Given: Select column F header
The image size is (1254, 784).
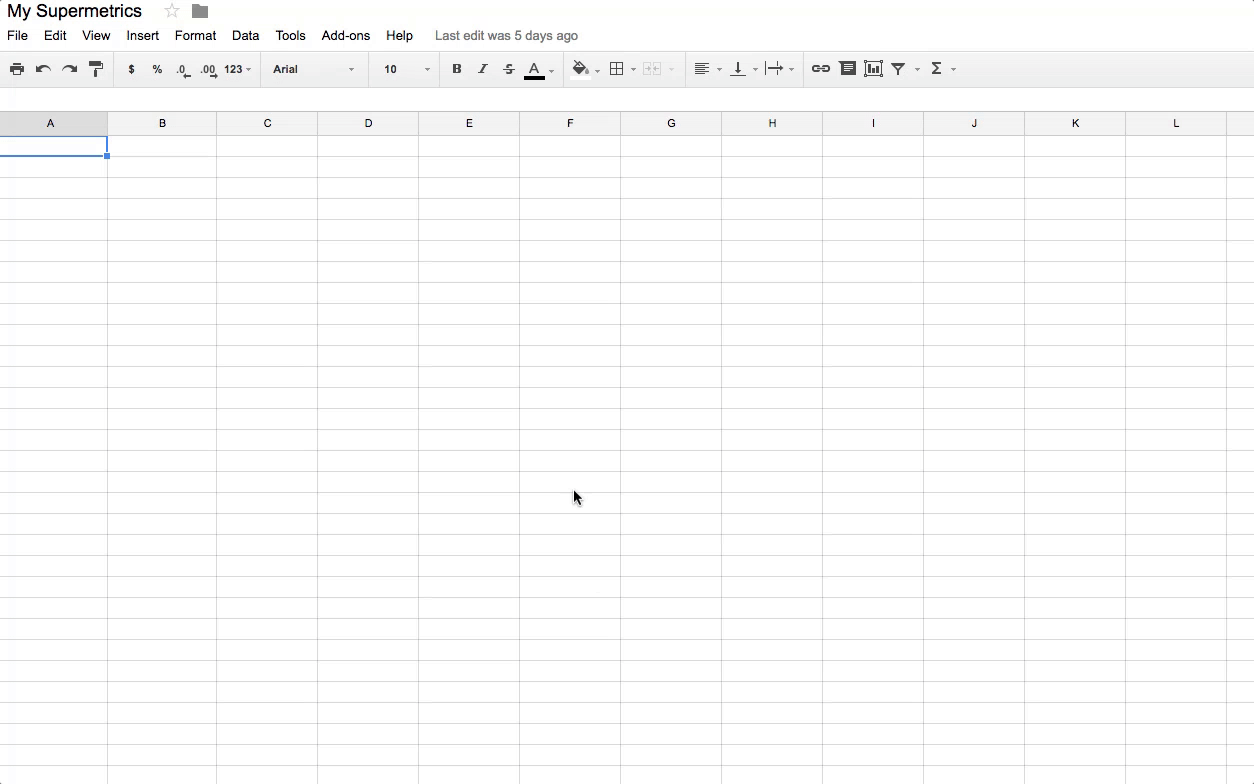Looking at the screenshot, I should tap(570, 123).
